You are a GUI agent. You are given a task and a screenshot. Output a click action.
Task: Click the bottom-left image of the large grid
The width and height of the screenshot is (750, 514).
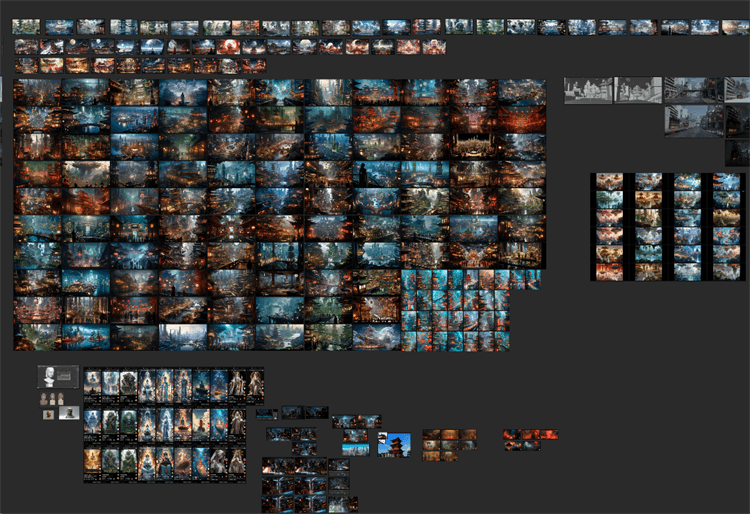[x=37, y=337]
